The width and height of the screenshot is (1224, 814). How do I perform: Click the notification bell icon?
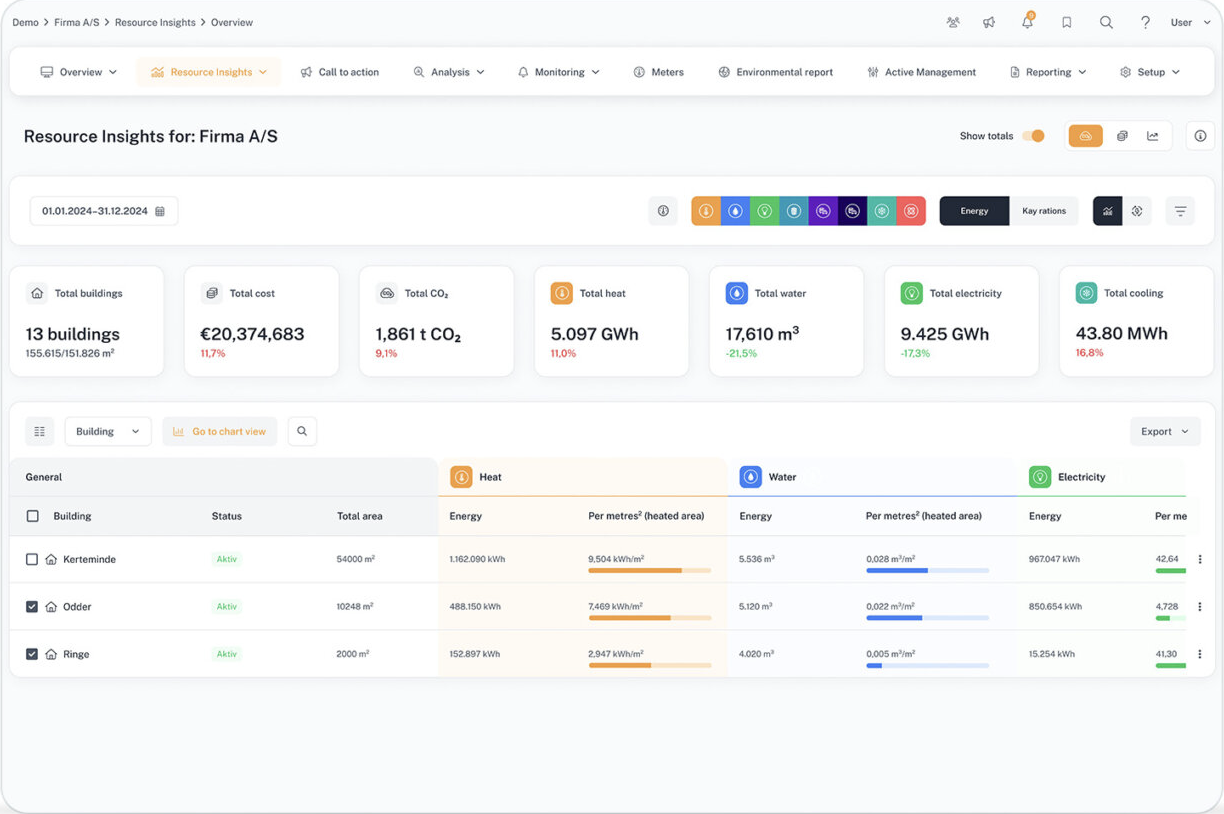(1027, 22)
